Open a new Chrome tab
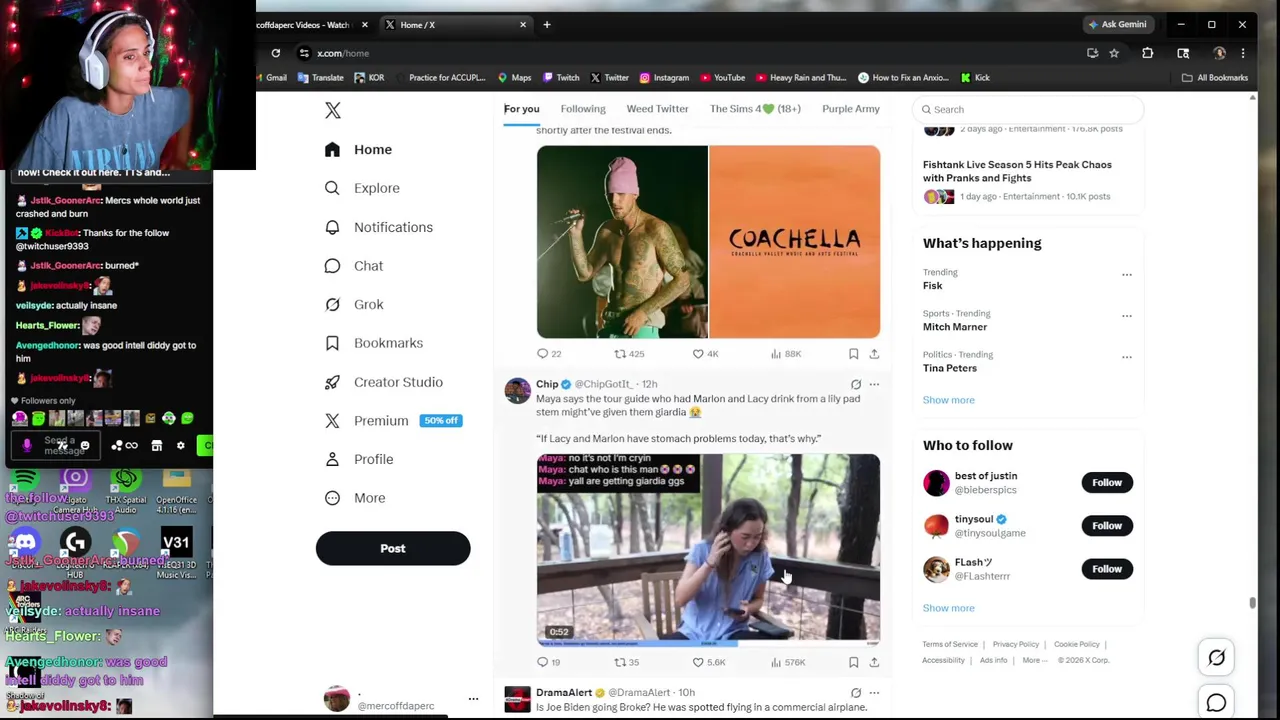Screen dimensions: 1280x720 coord(547,24)
